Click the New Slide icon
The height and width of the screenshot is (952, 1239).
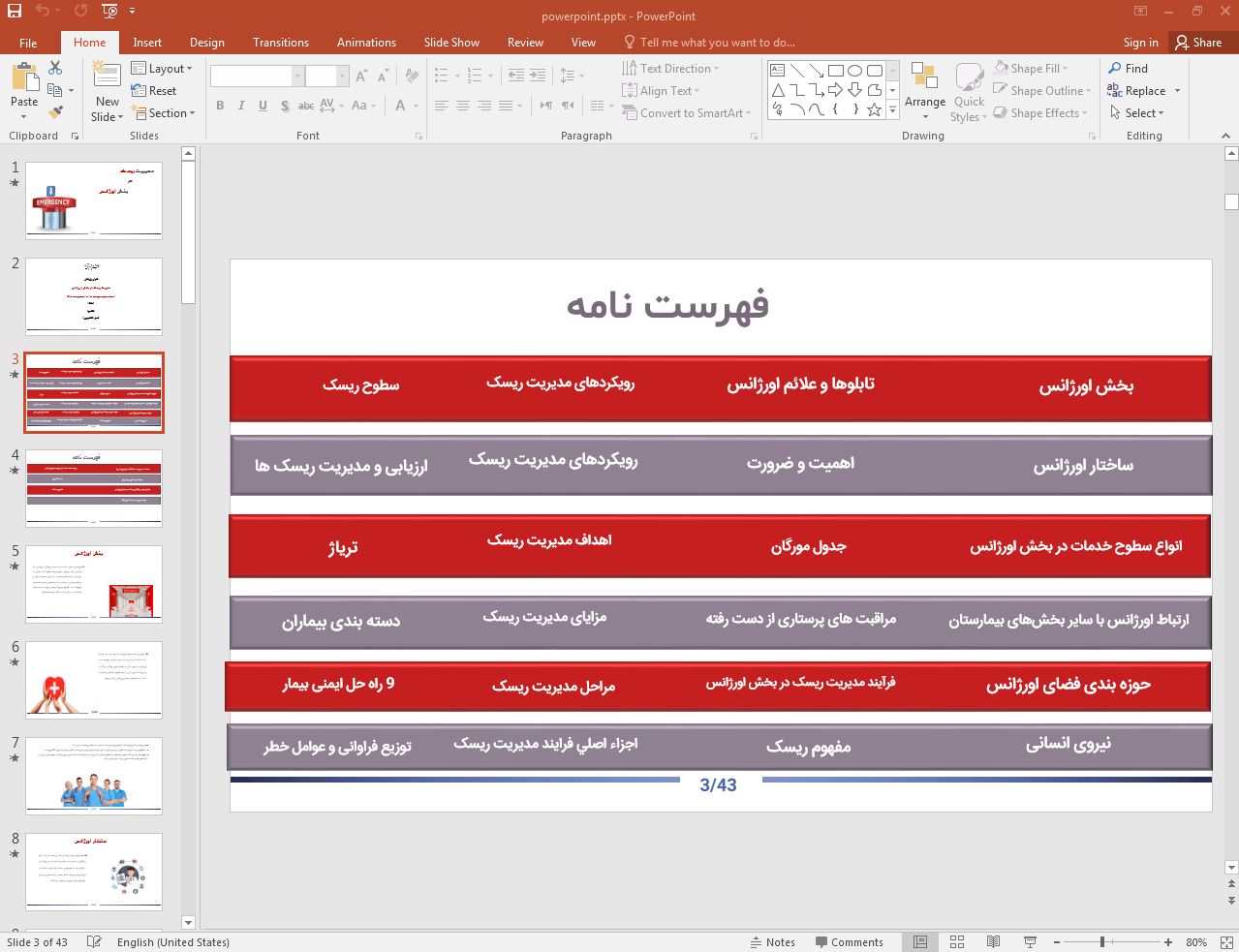107,76
